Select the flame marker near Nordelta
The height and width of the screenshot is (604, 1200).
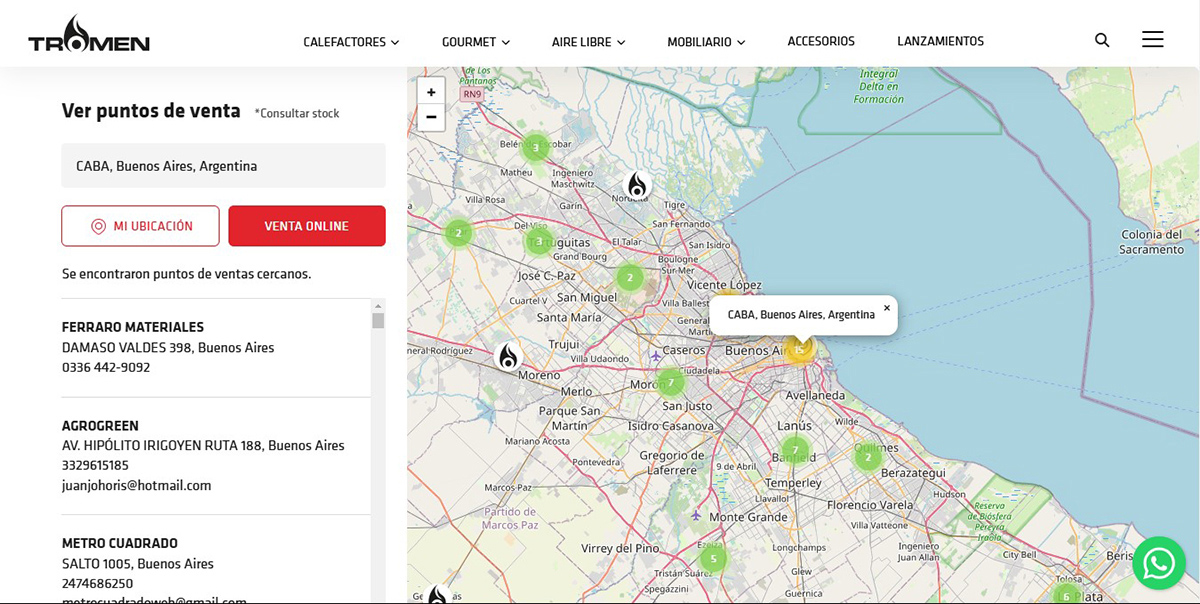pos(637,185)
